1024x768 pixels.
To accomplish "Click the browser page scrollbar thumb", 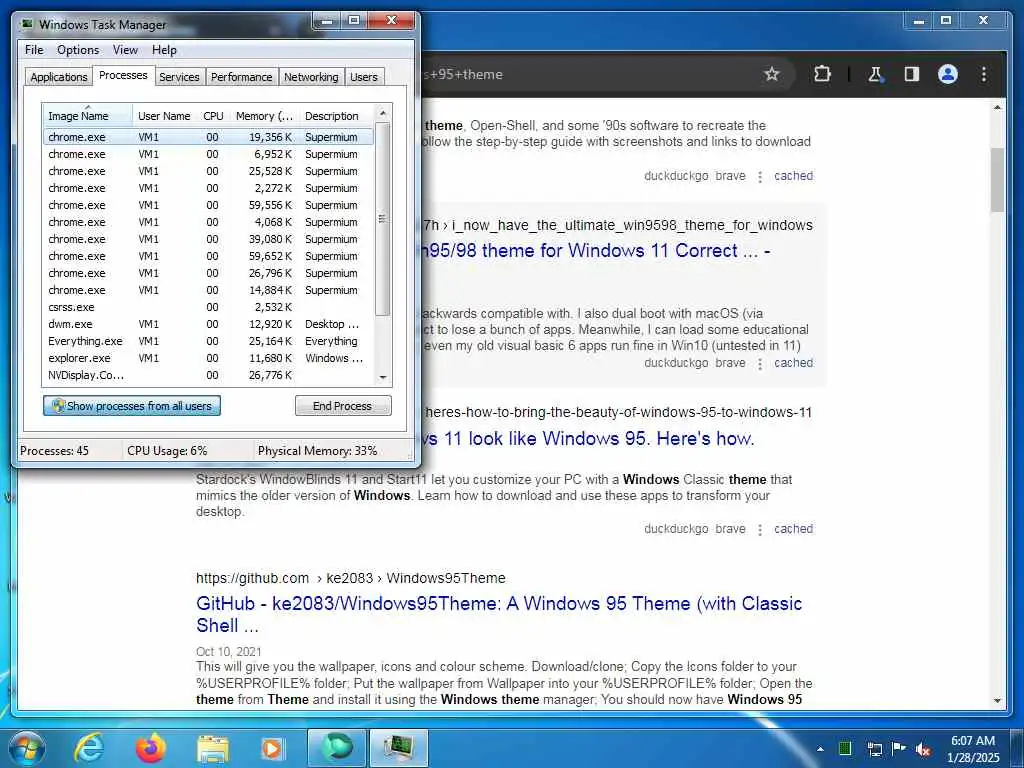I will (x=997, y=180).
